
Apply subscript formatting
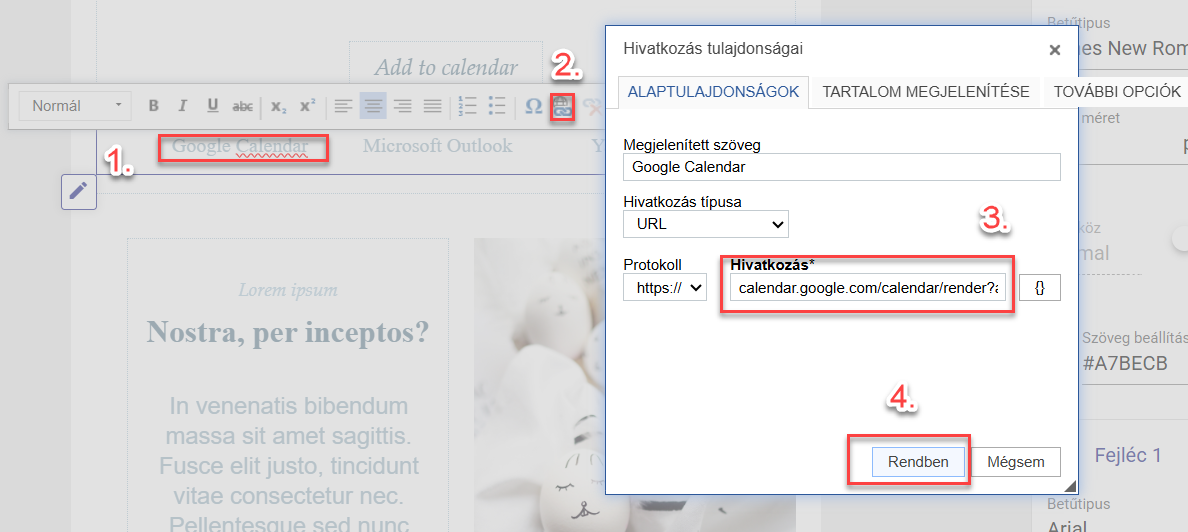(x=278, y=106)
